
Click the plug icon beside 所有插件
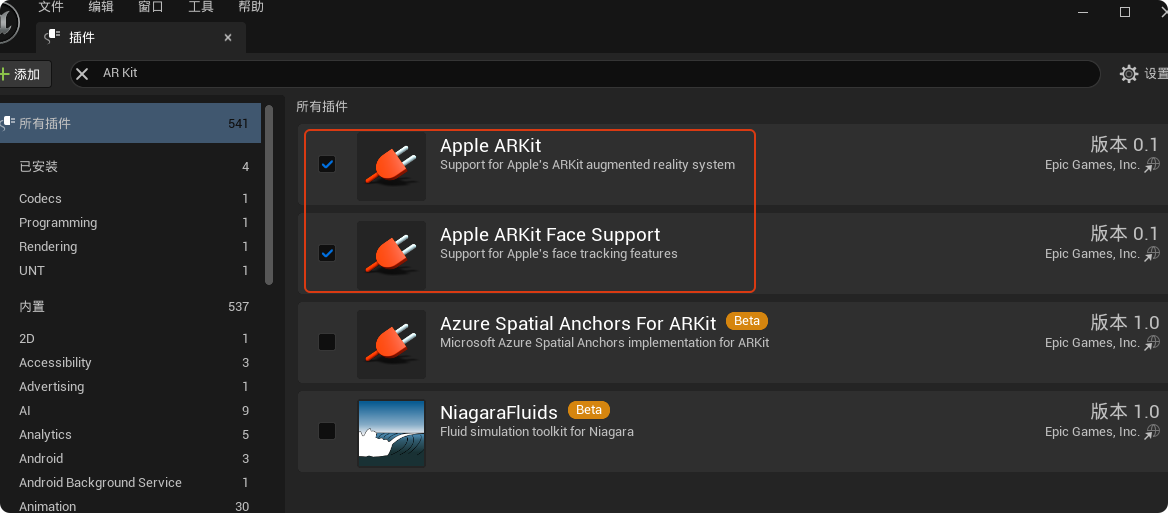[x=7, y=122]
